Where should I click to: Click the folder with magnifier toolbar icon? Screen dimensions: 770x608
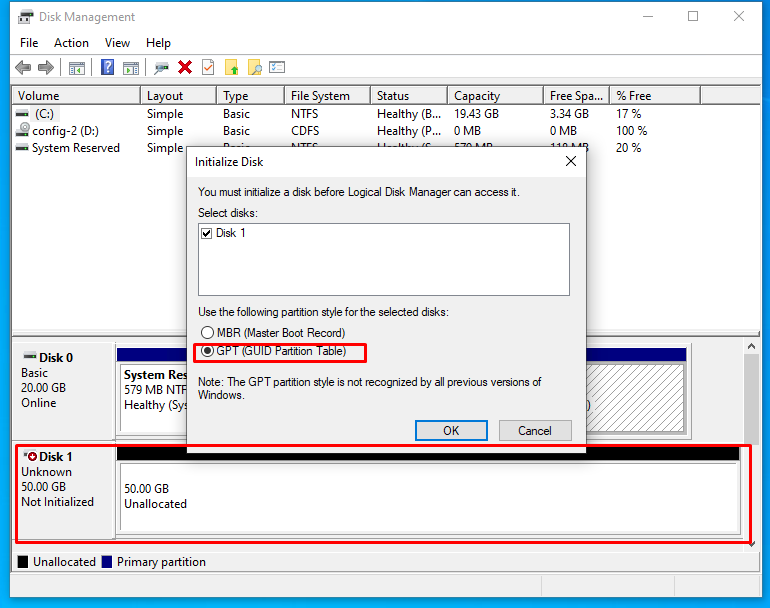point(255,68)
